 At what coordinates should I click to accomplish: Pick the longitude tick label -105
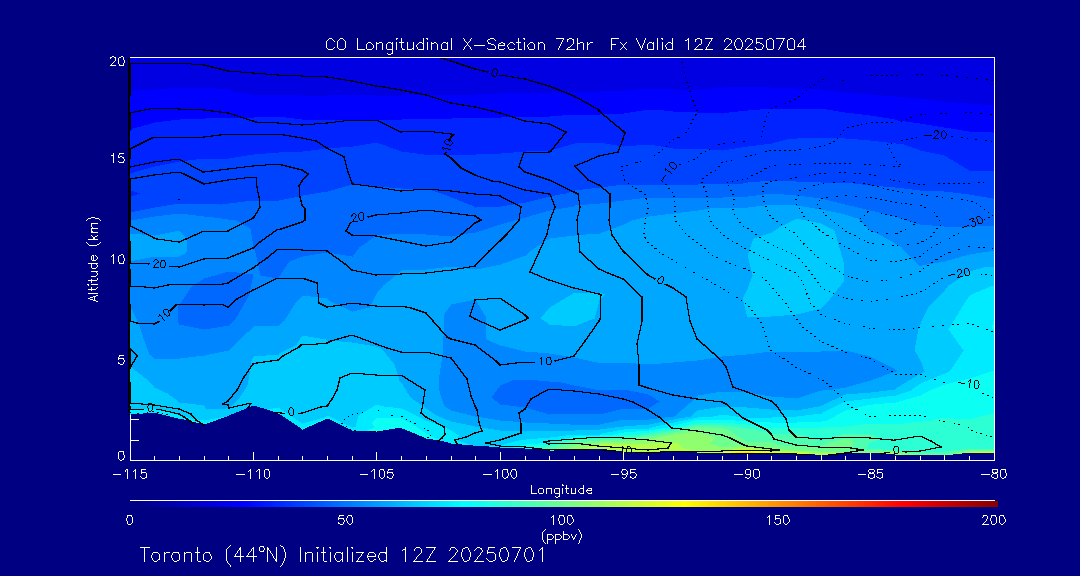click(x=376, y=475)
